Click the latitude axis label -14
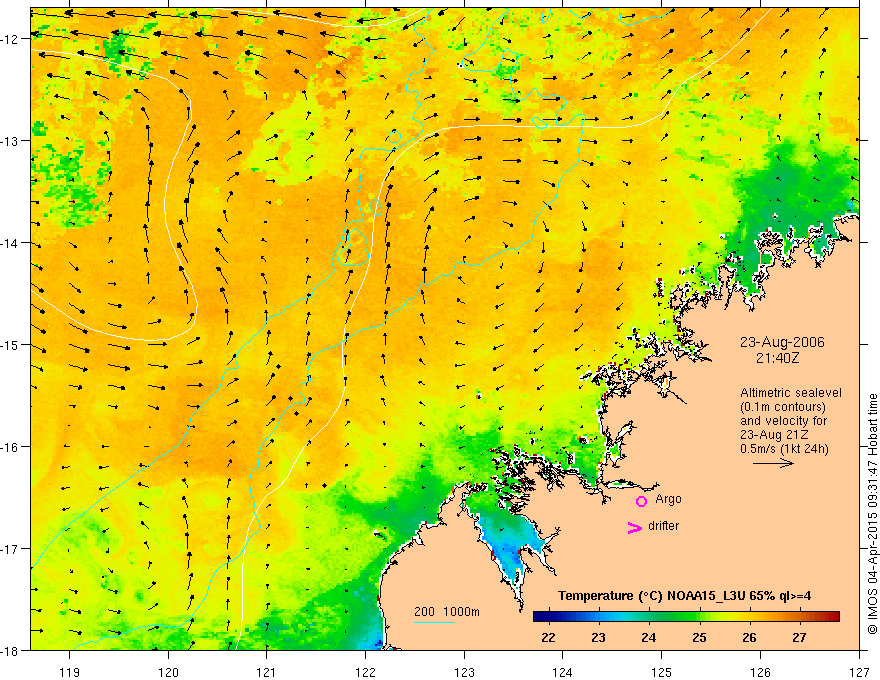This screenshot has width=880, height=680. coord(10,243)
